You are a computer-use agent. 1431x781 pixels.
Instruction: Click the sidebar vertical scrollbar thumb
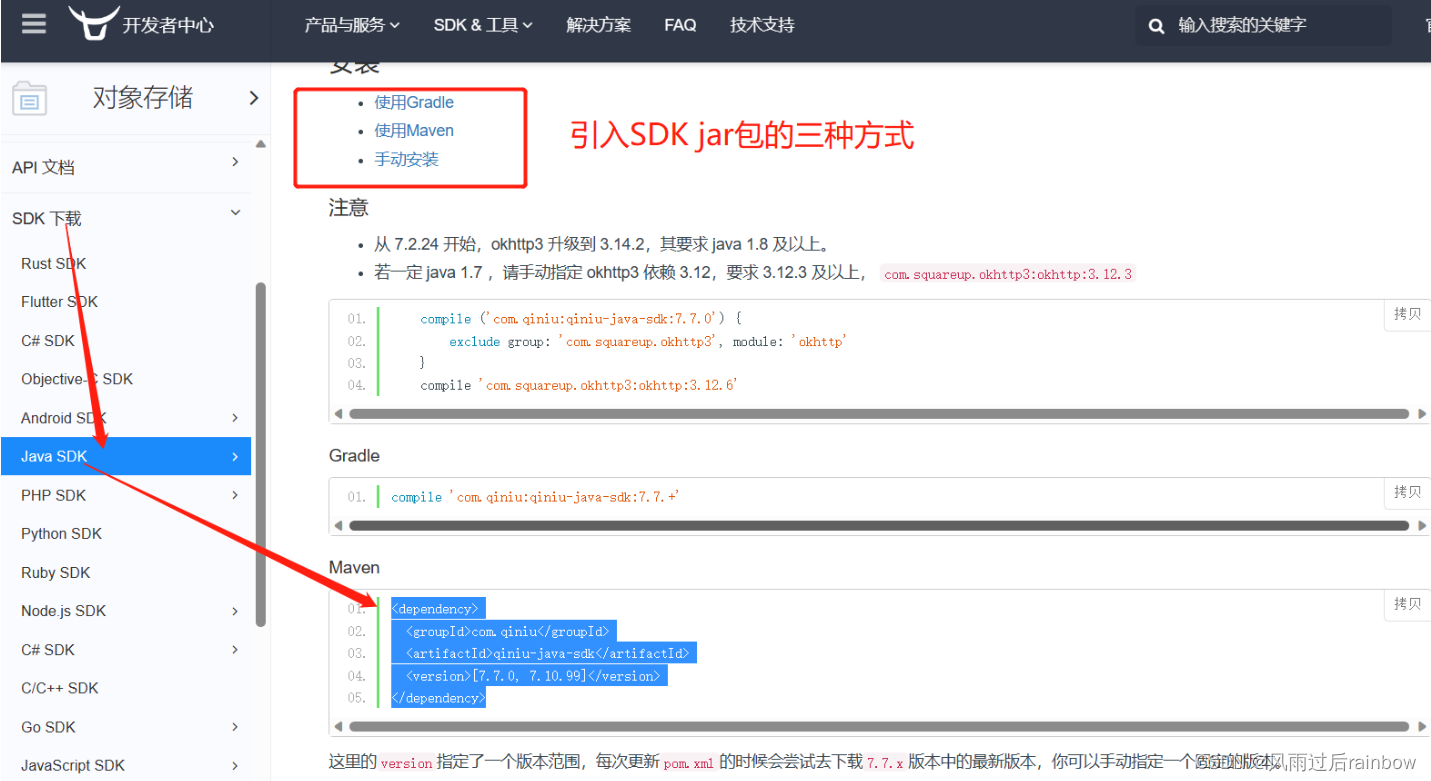[x=261, y=454]
